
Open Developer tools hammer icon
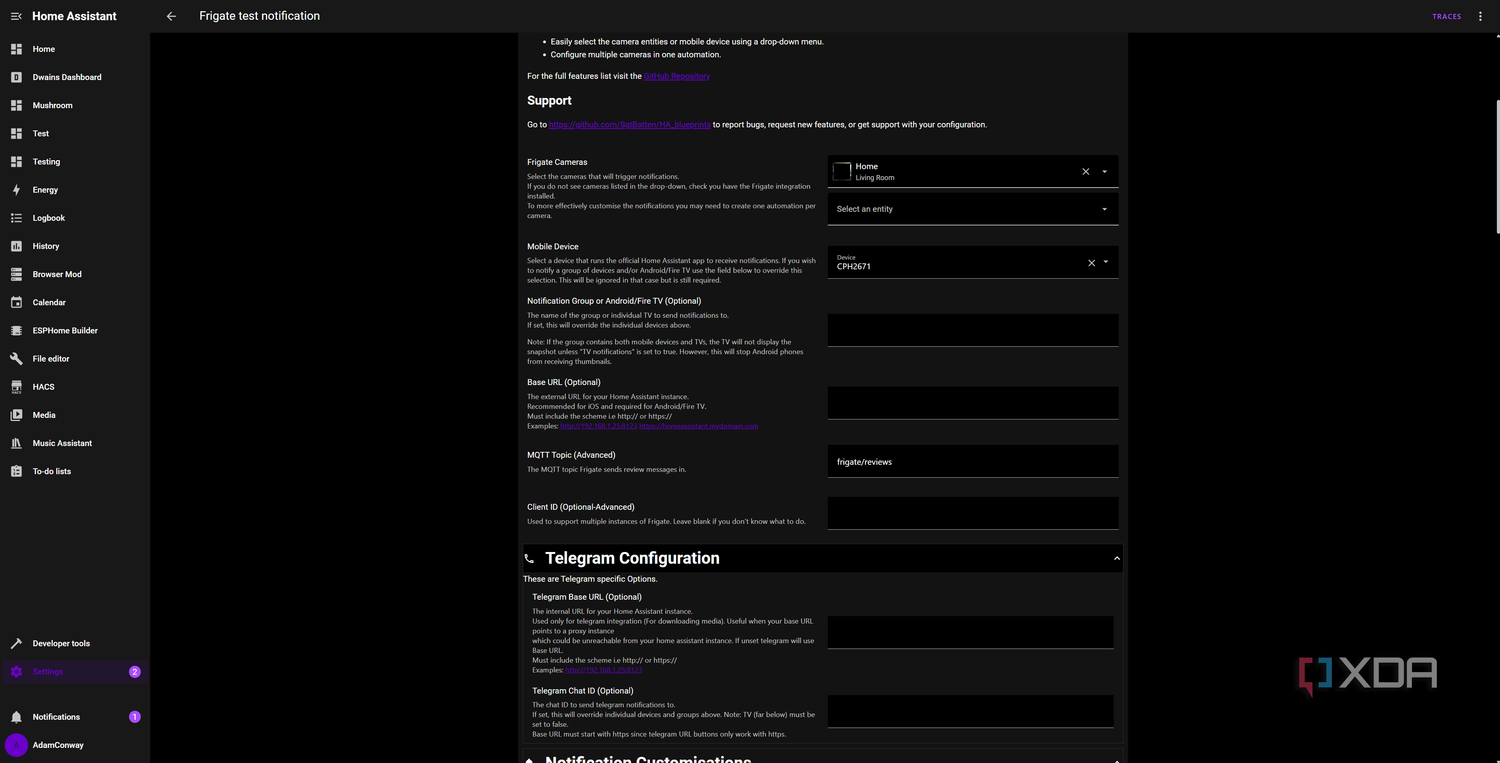(x=16, y=644)
